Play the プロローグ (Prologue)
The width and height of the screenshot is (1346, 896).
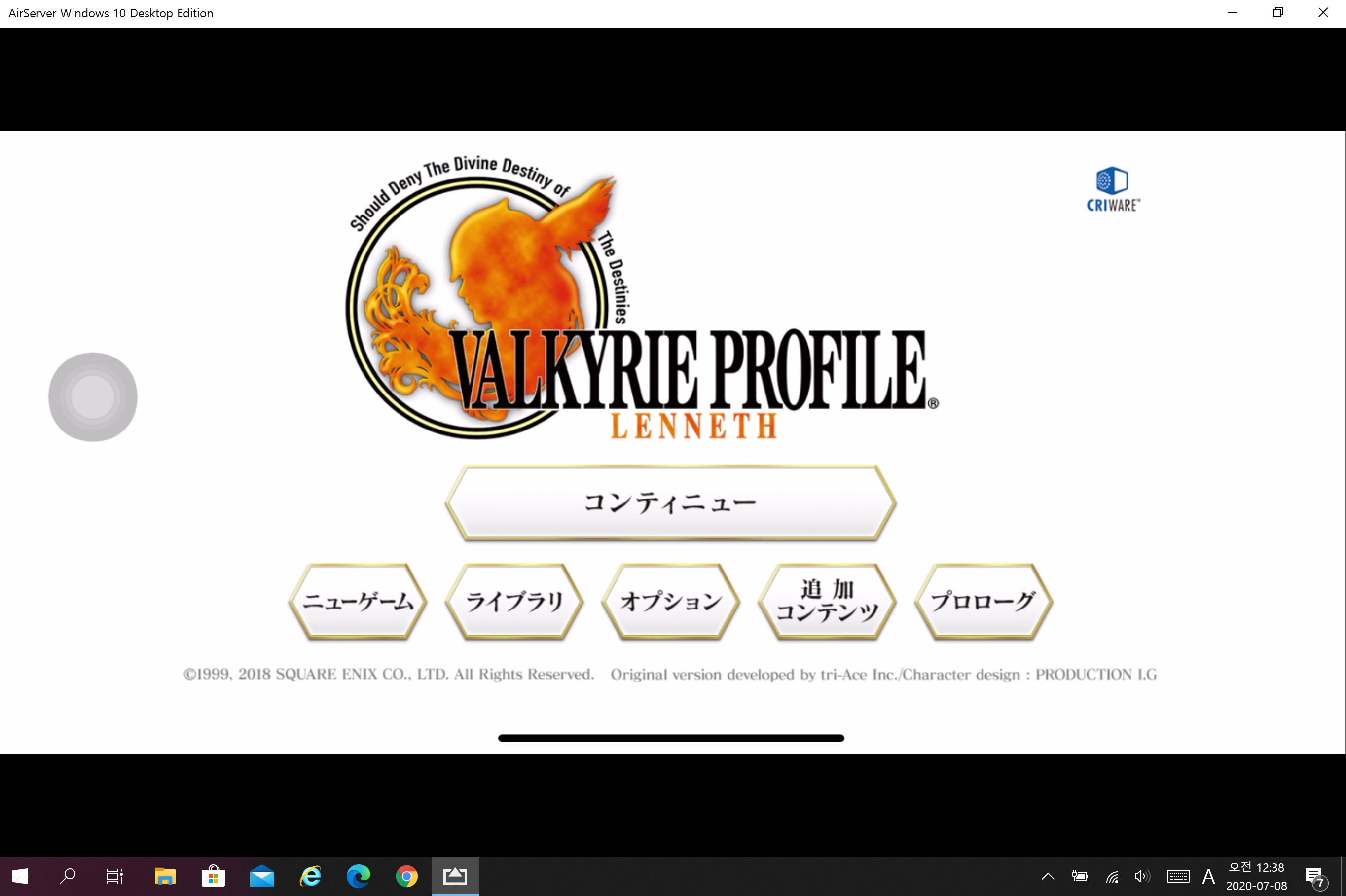[x=983, y=602]
